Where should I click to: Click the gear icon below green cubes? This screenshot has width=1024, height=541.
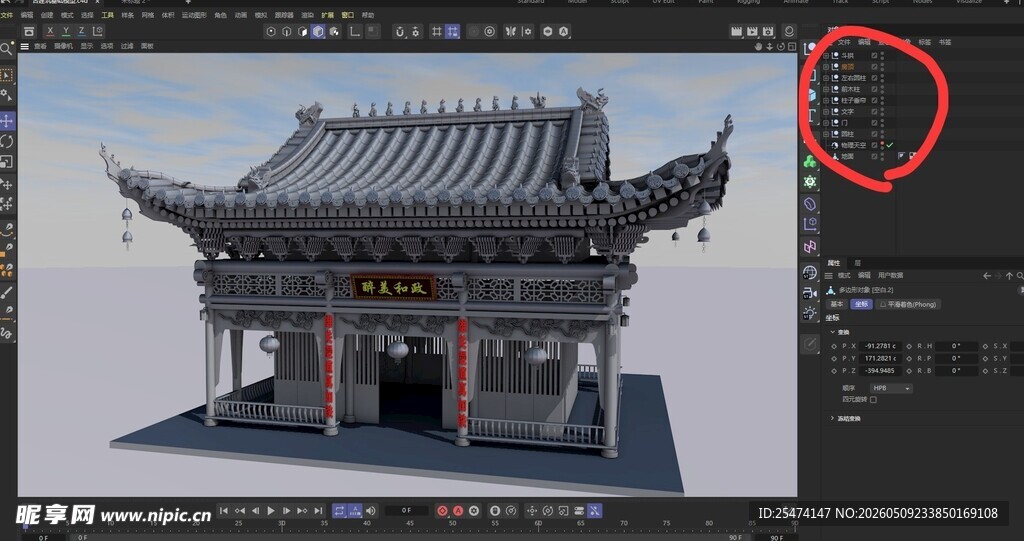pyautogui.click(x=810, y=182)
